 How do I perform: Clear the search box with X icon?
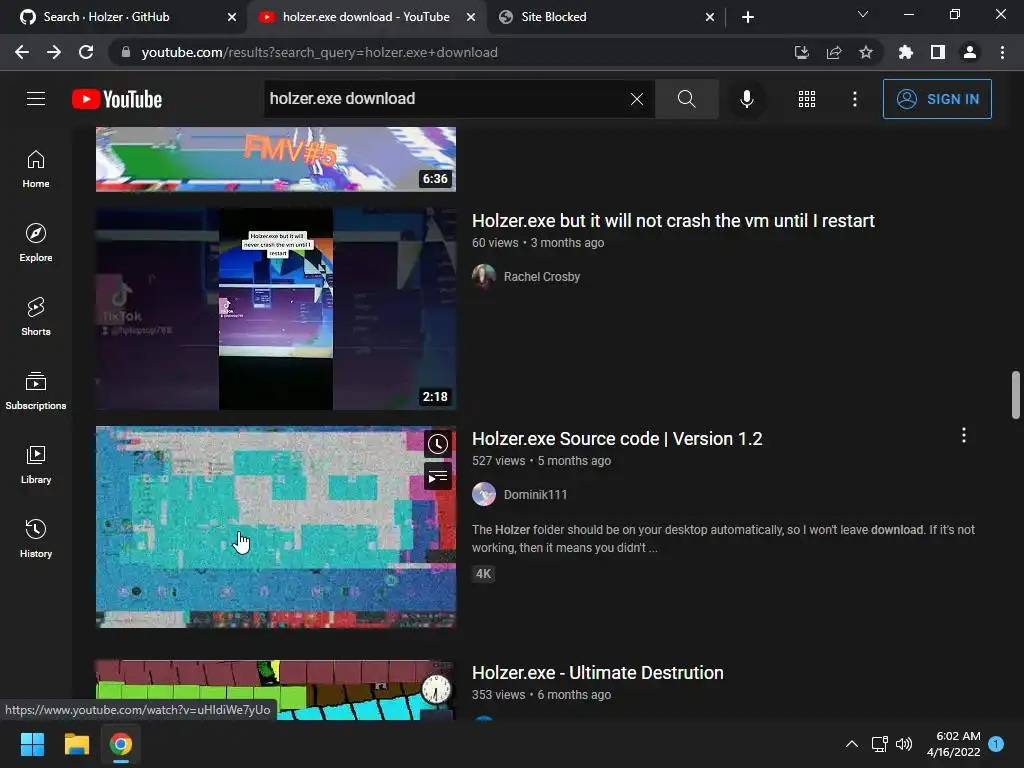[637, 99]
